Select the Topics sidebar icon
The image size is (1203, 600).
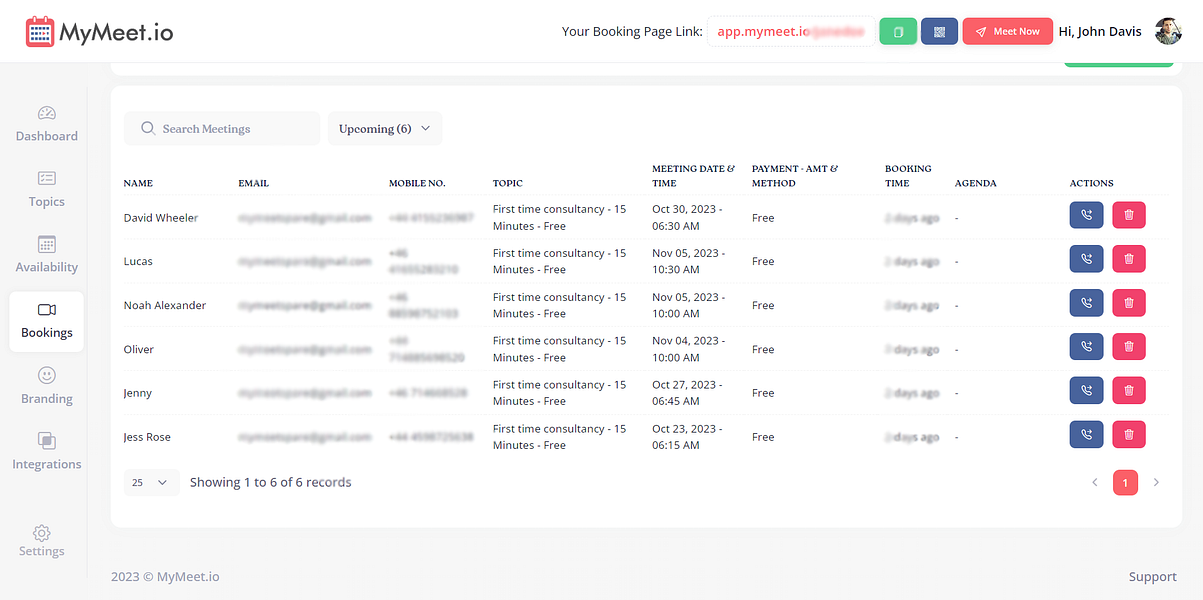[46, 190]
